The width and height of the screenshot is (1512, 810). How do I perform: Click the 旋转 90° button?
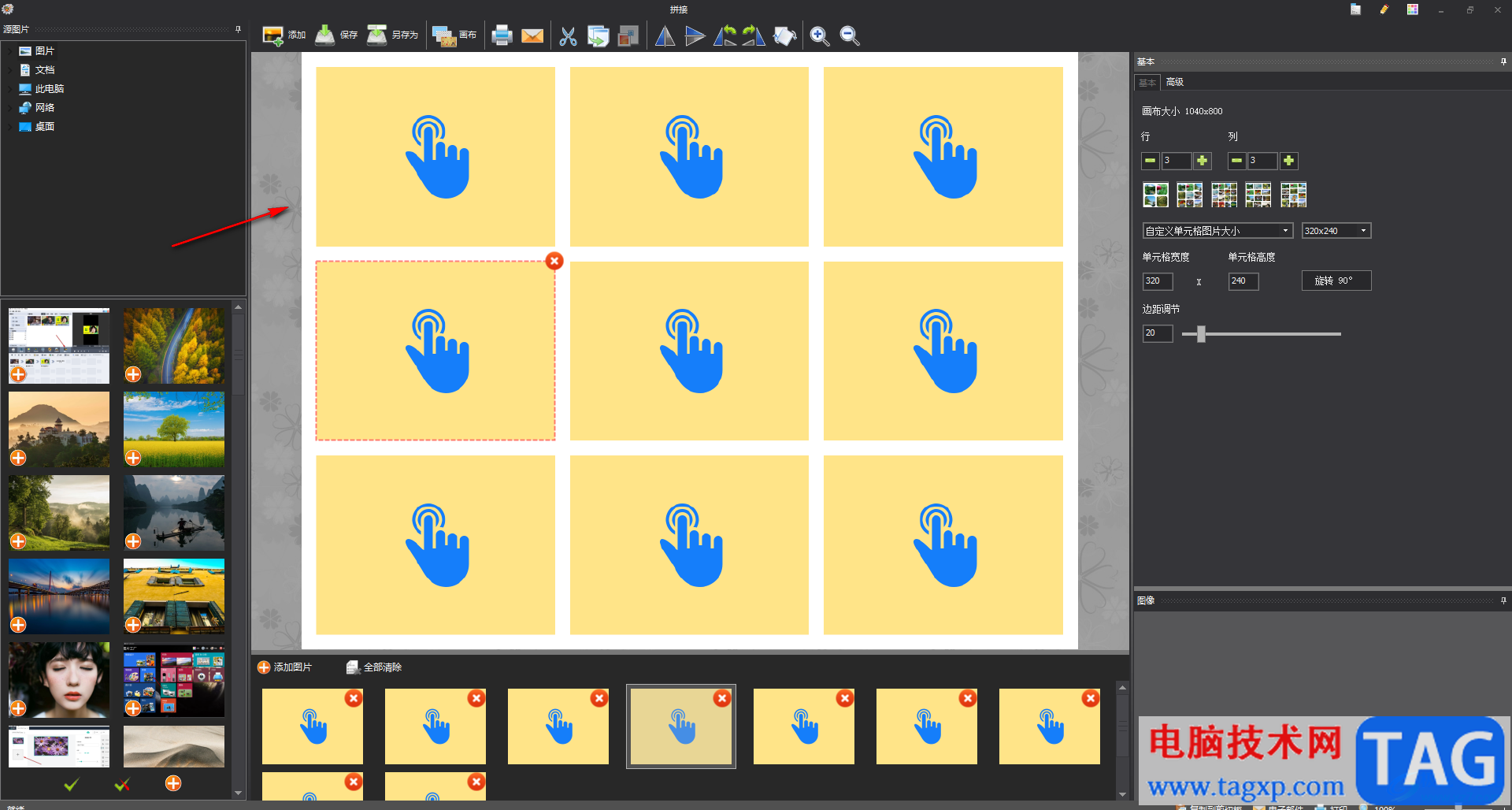[1336, 281]
